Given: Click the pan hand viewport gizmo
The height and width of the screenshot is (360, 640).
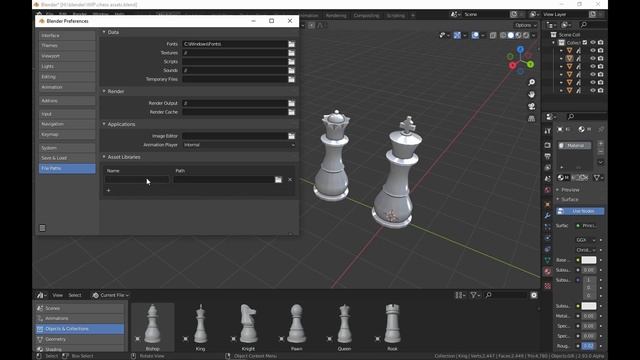Looking at the screenshot, I should pos(531,94).
